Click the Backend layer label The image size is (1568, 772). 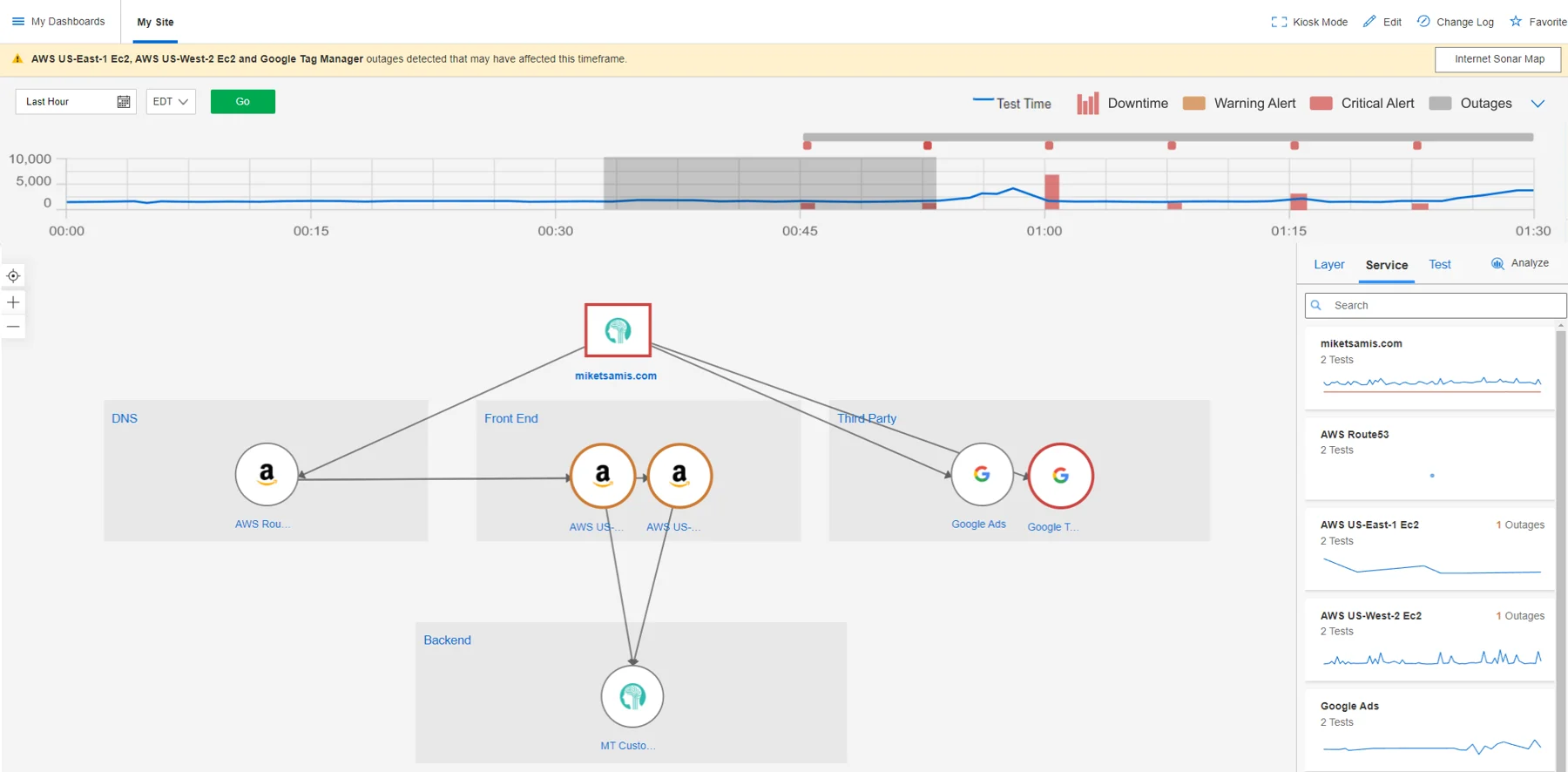tap(447, 640)
